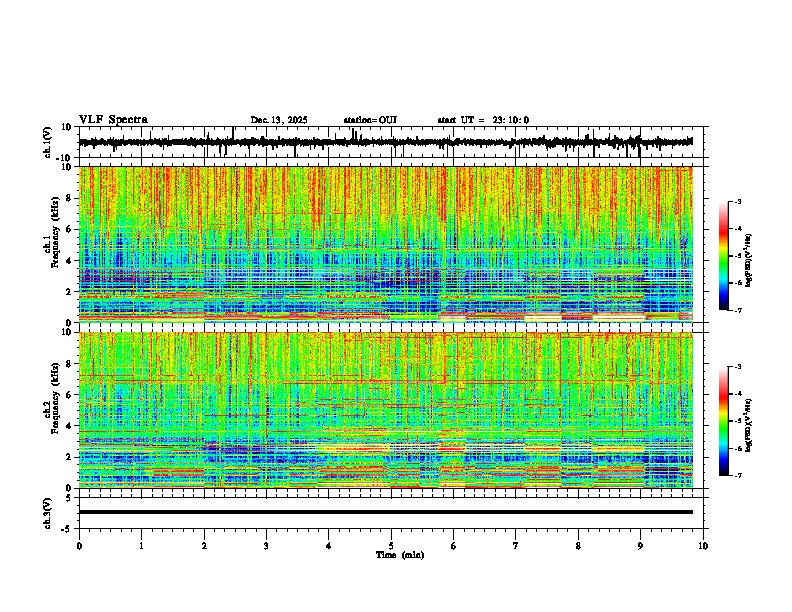Click the "5" tick on ch.3(V) axis
The image size is (792, 612).
(69, 498)
